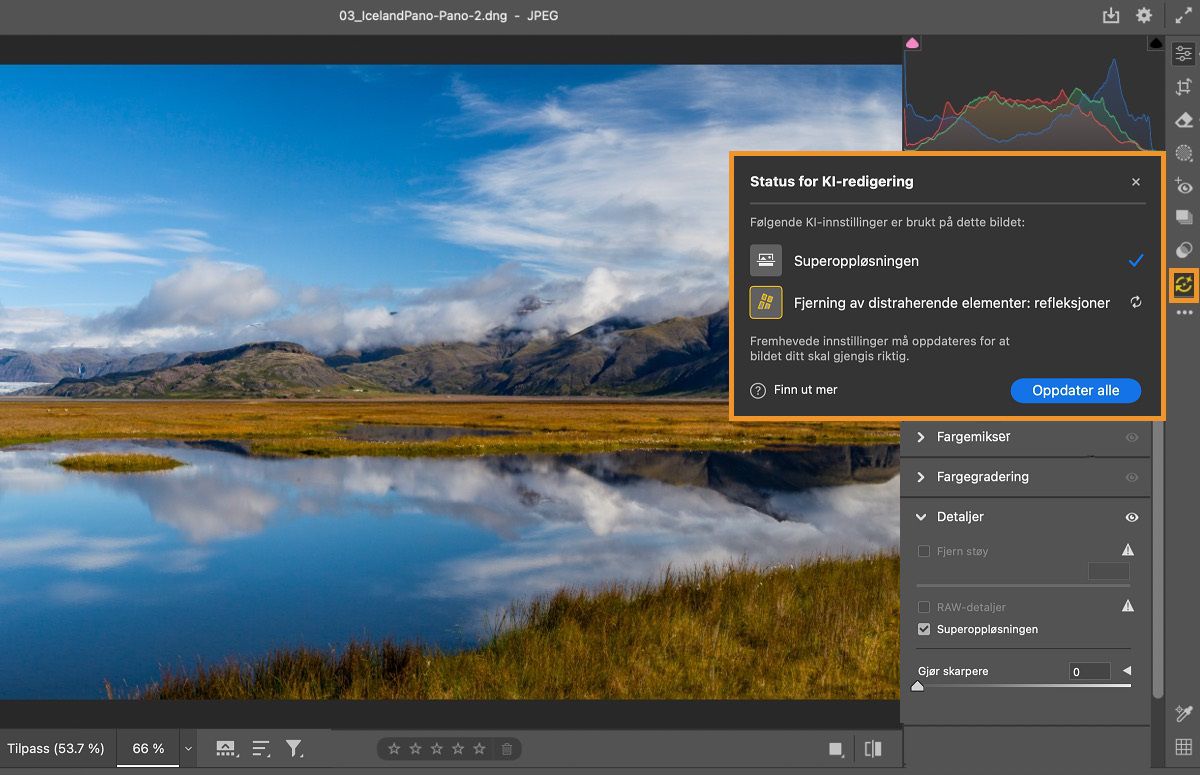The height and width of the screenshot is (775, 1200).
Task: Open the Finn ut mer link
Action: 806,390
